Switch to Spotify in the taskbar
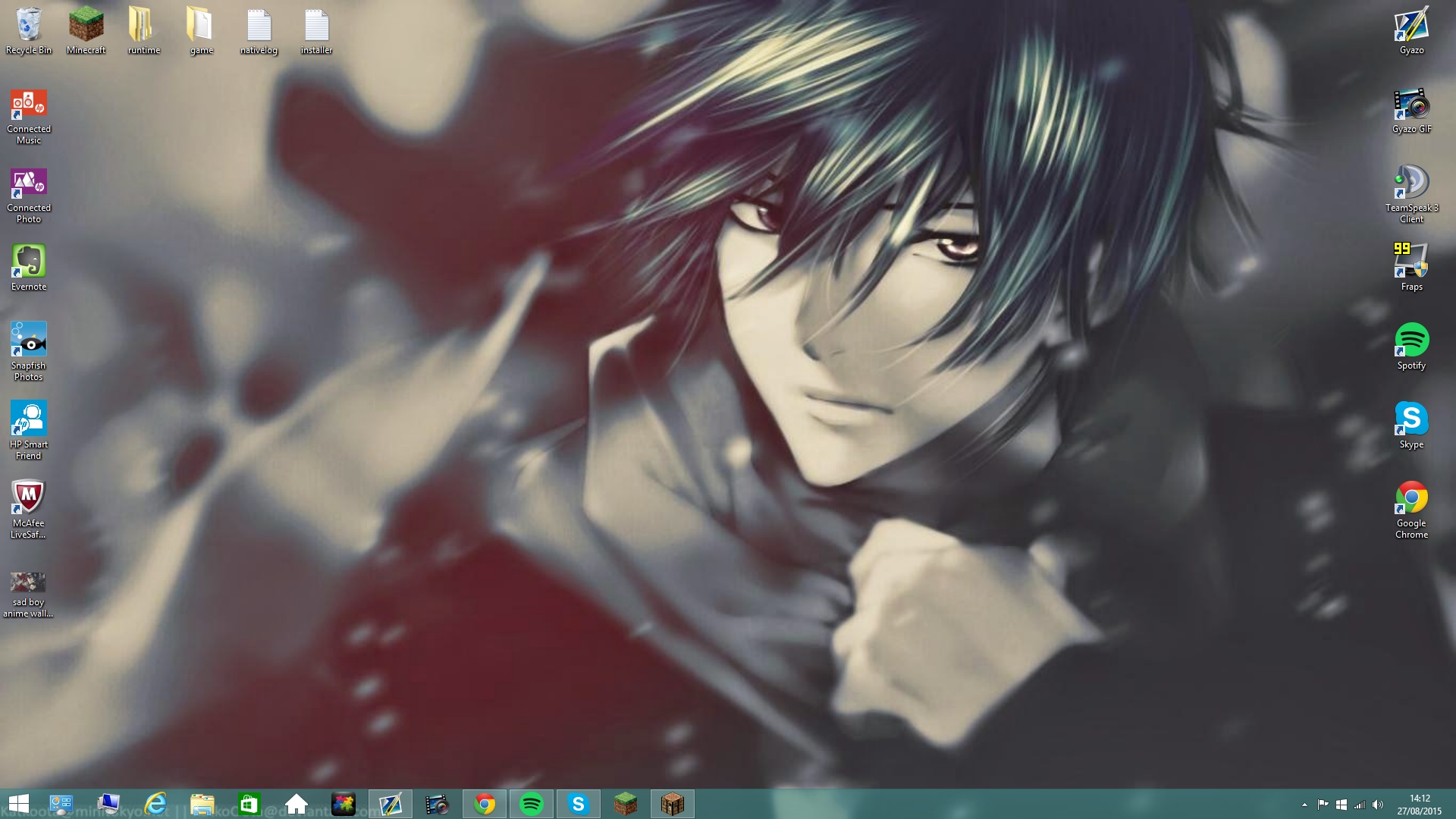This screenshot has height=819, width=1456. (x=532, y=804)
